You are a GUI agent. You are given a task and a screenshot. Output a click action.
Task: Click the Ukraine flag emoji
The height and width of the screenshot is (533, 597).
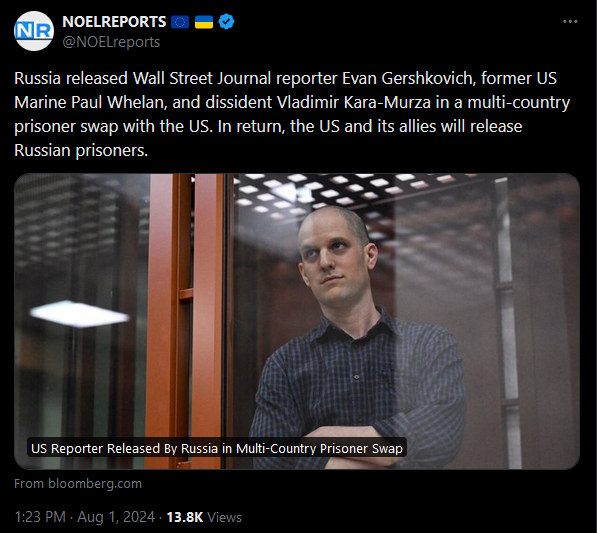(x=204, y=22)
